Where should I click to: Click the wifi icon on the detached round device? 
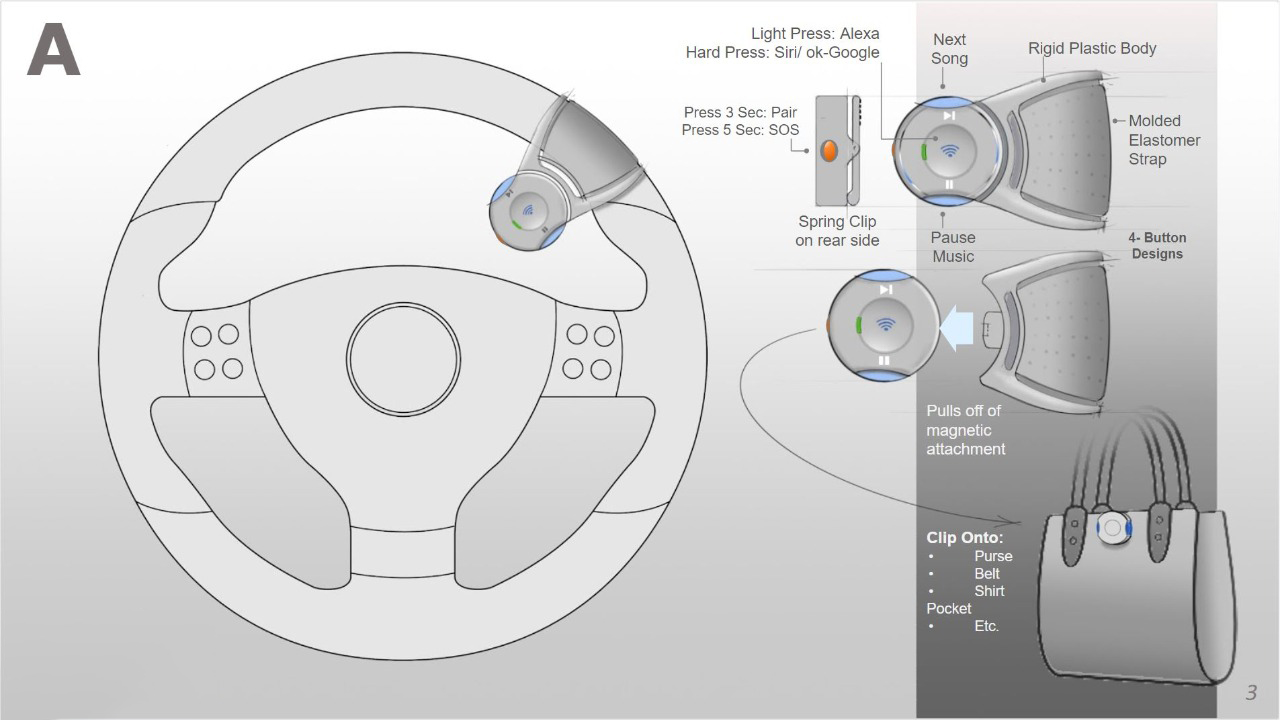click(x=884, y=324)
